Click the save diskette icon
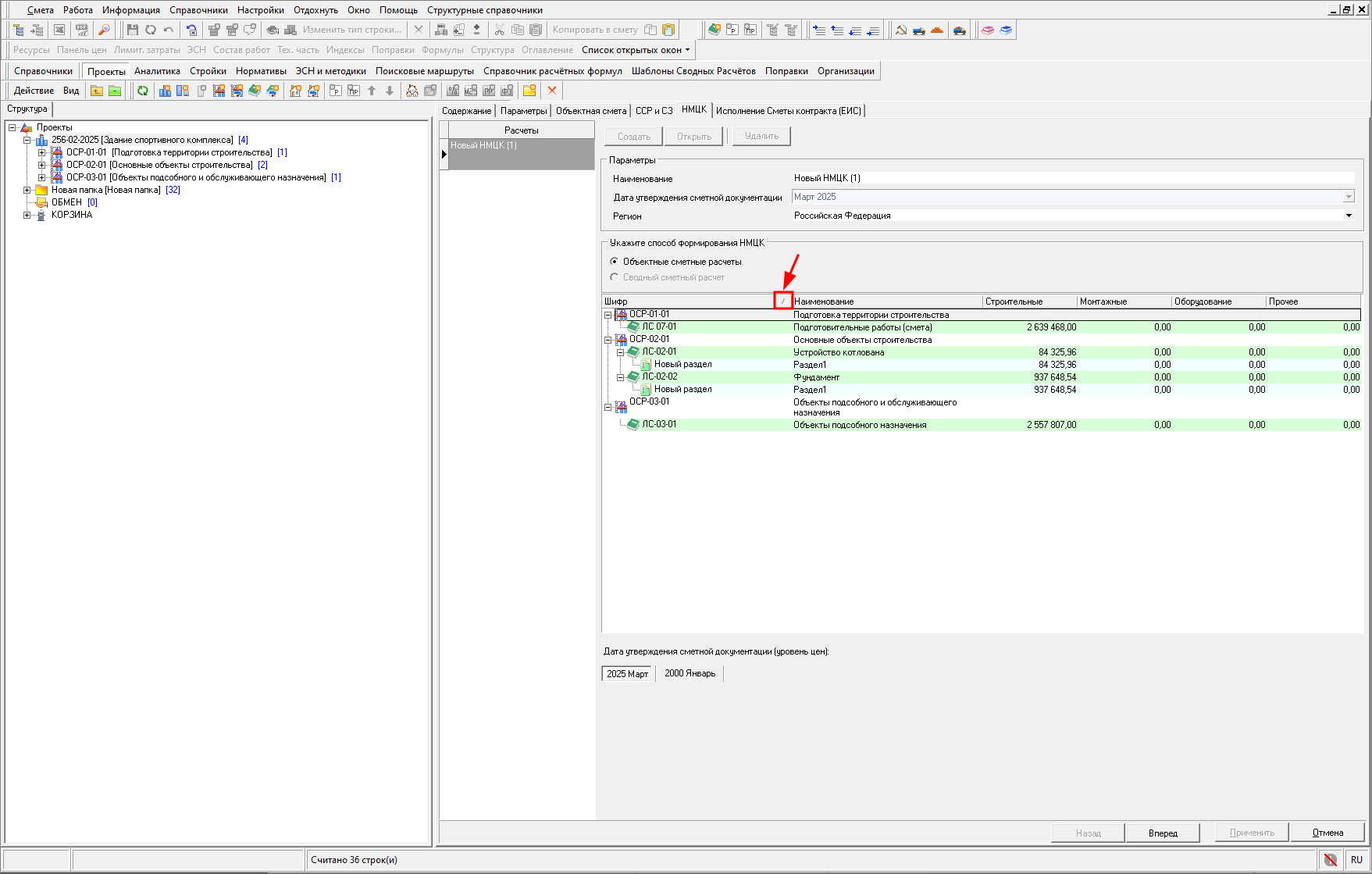 (x=132, y=30)
